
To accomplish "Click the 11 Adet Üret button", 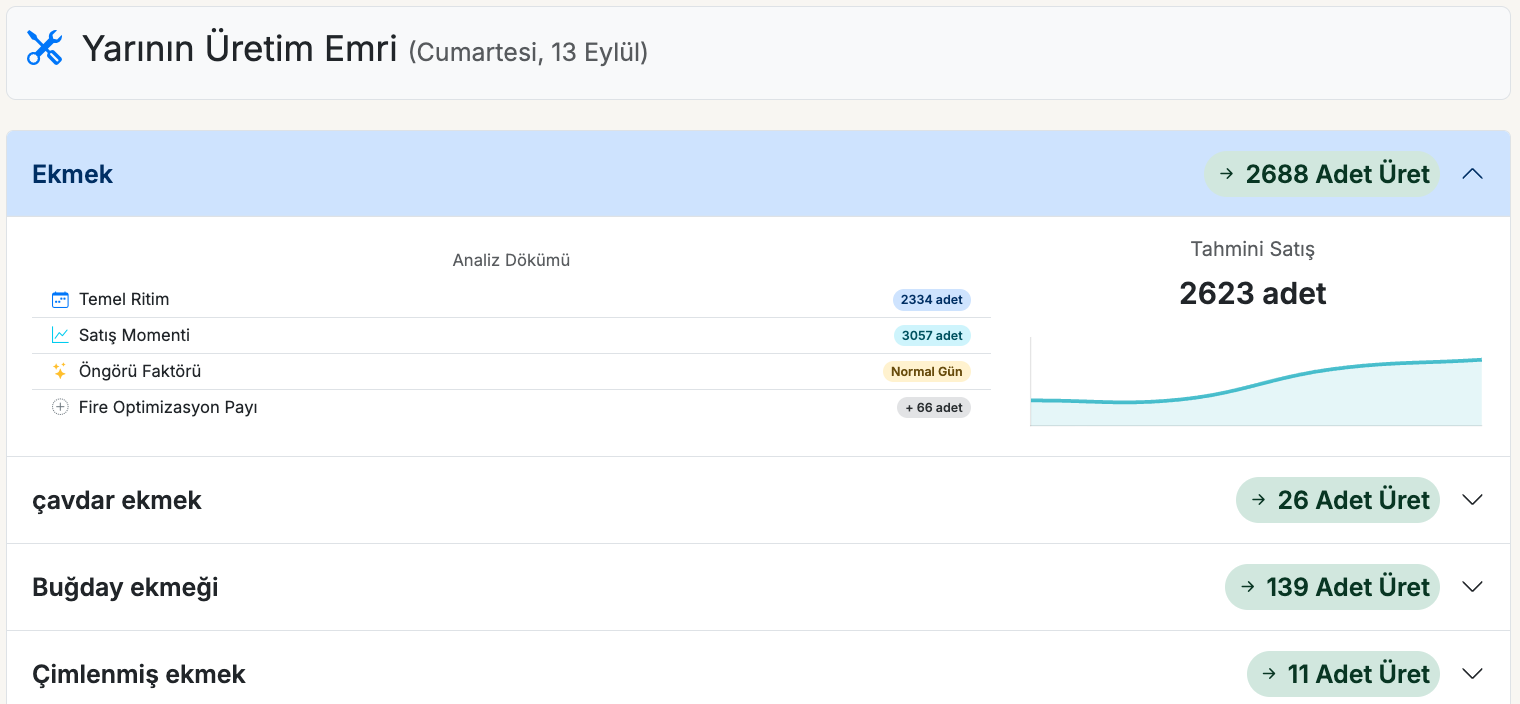I will click(1343, 674).
